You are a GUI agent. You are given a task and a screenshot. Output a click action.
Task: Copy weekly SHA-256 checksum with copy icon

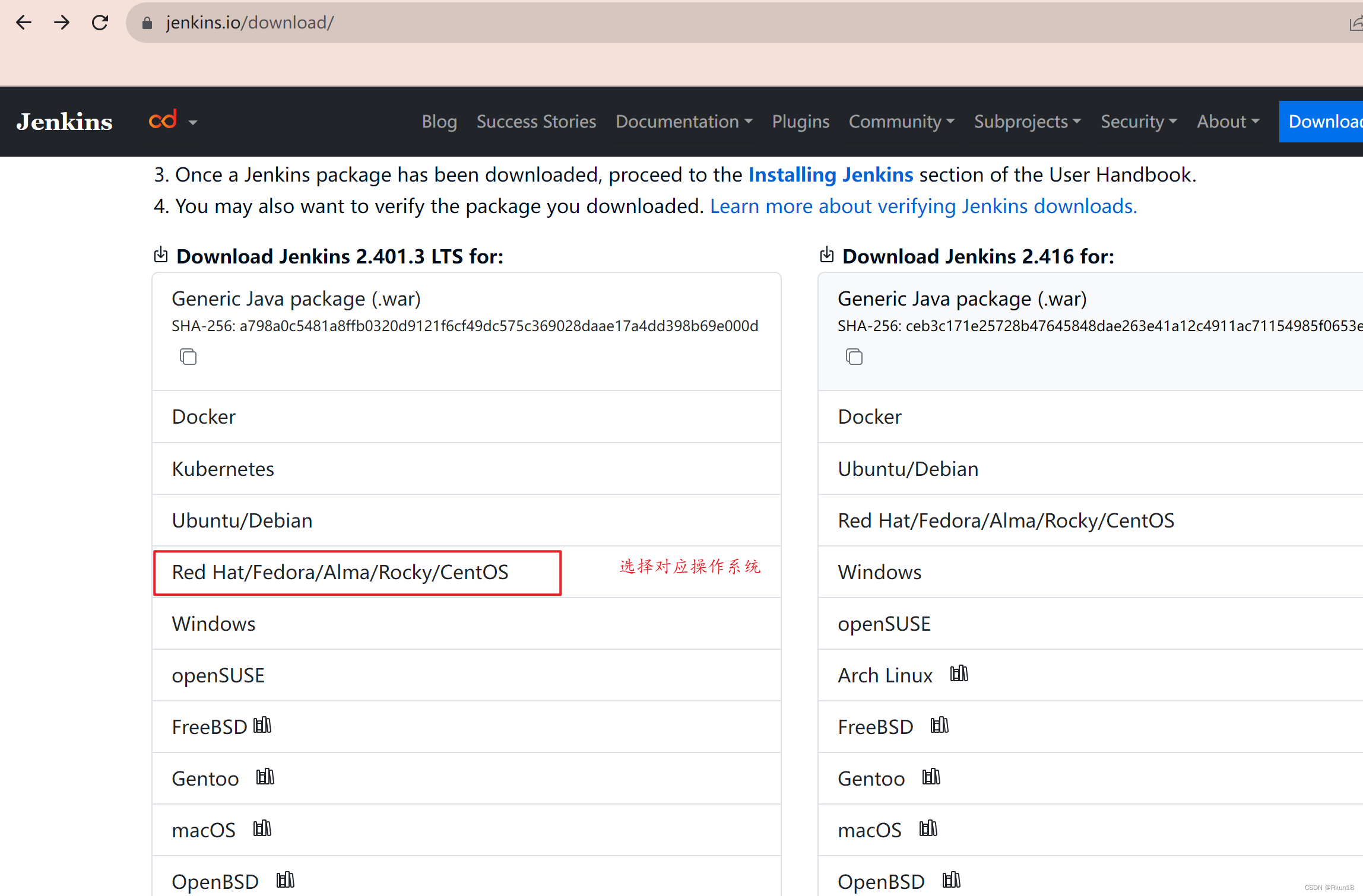[854, 357]
